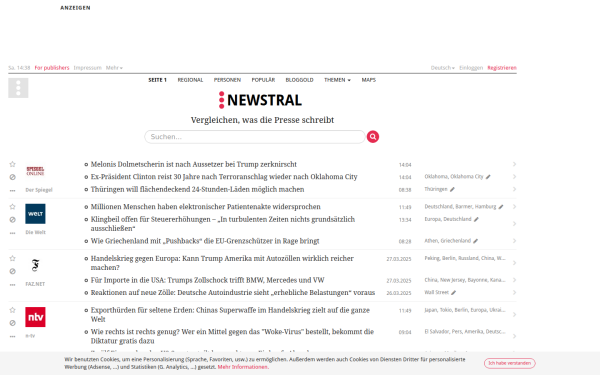Click the For publishers link
Viewport: 600px width, 375px height.
(x=52, y=68)
